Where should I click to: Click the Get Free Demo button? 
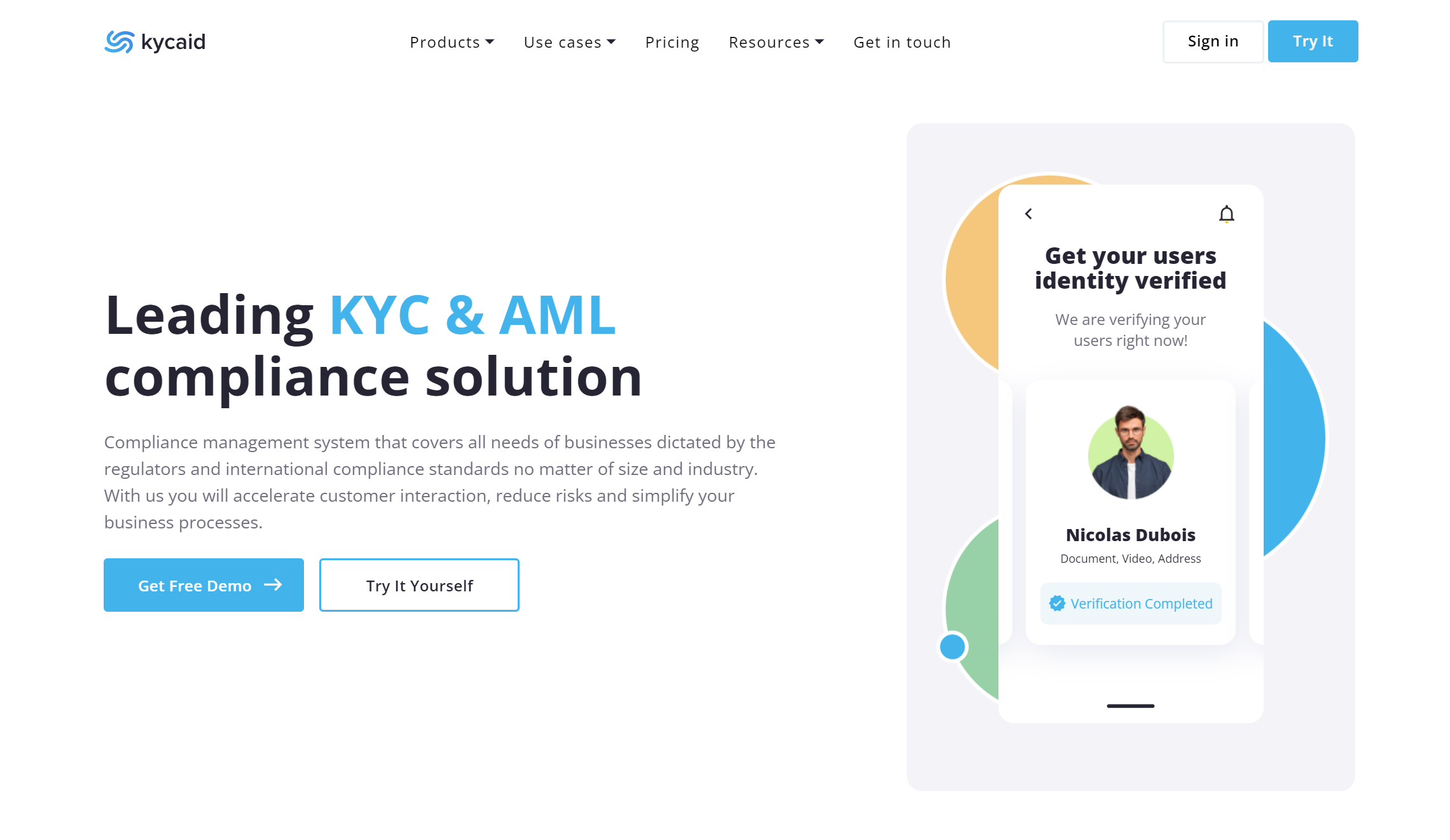(x=204, y=585)
